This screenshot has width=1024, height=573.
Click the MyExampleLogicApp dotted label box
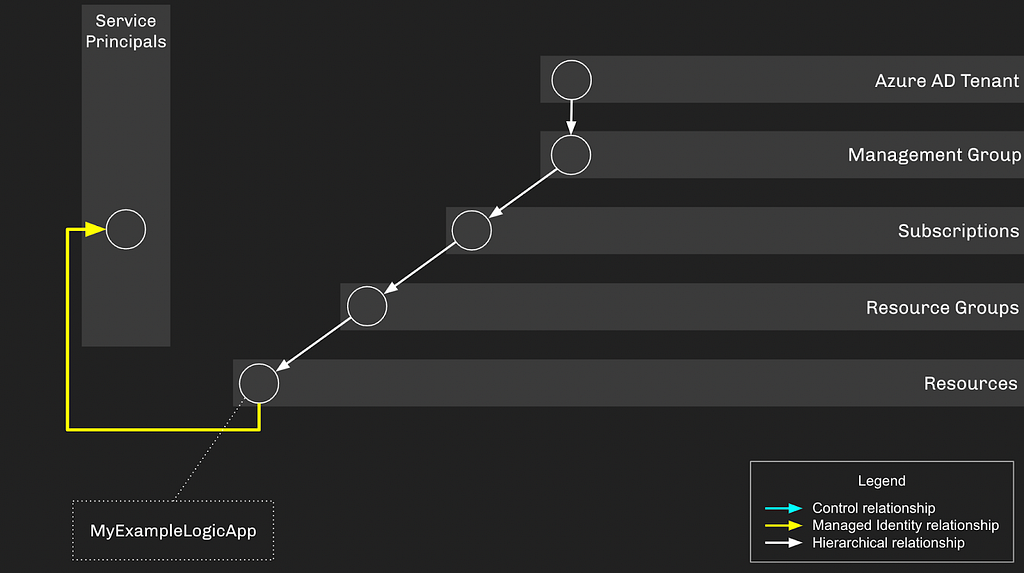pos(173,531)
